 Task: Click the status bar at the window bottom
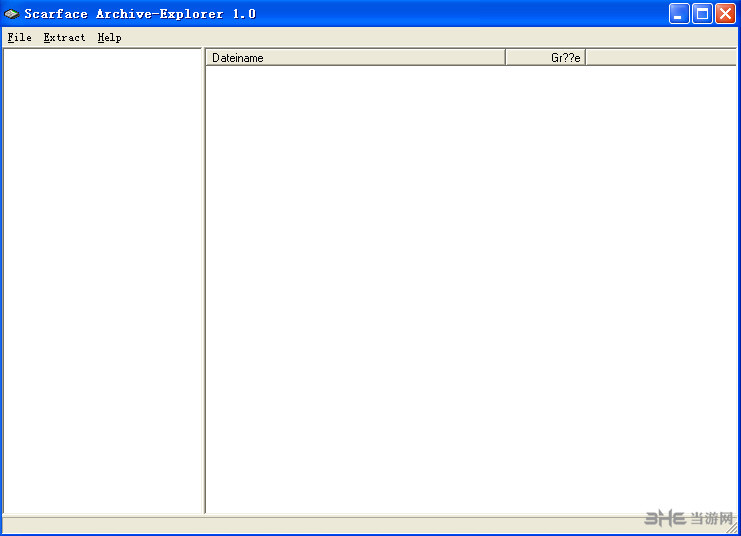point(300,525)
